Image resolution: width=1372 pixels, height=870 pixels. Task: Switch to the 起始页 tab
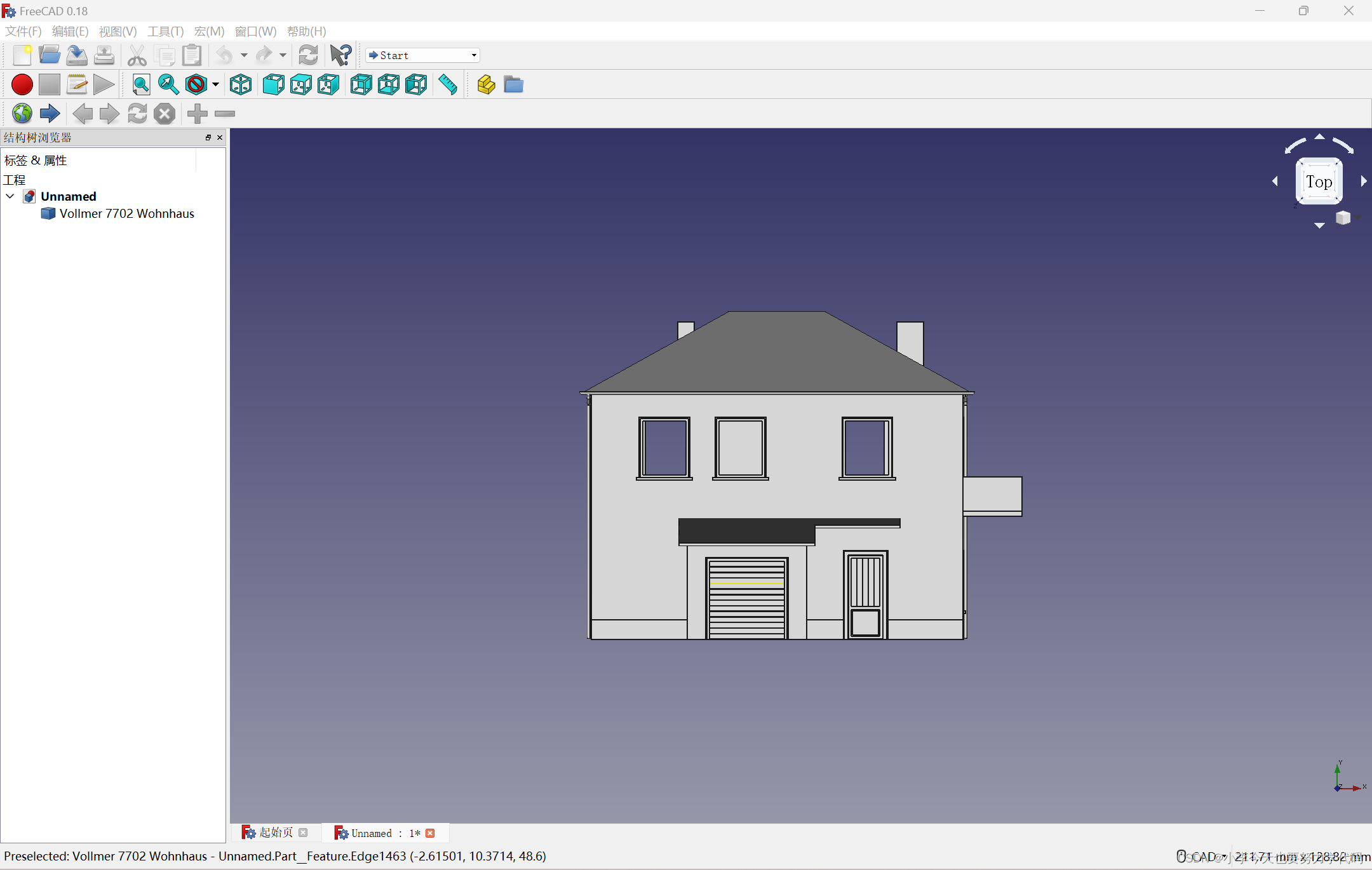276,833
